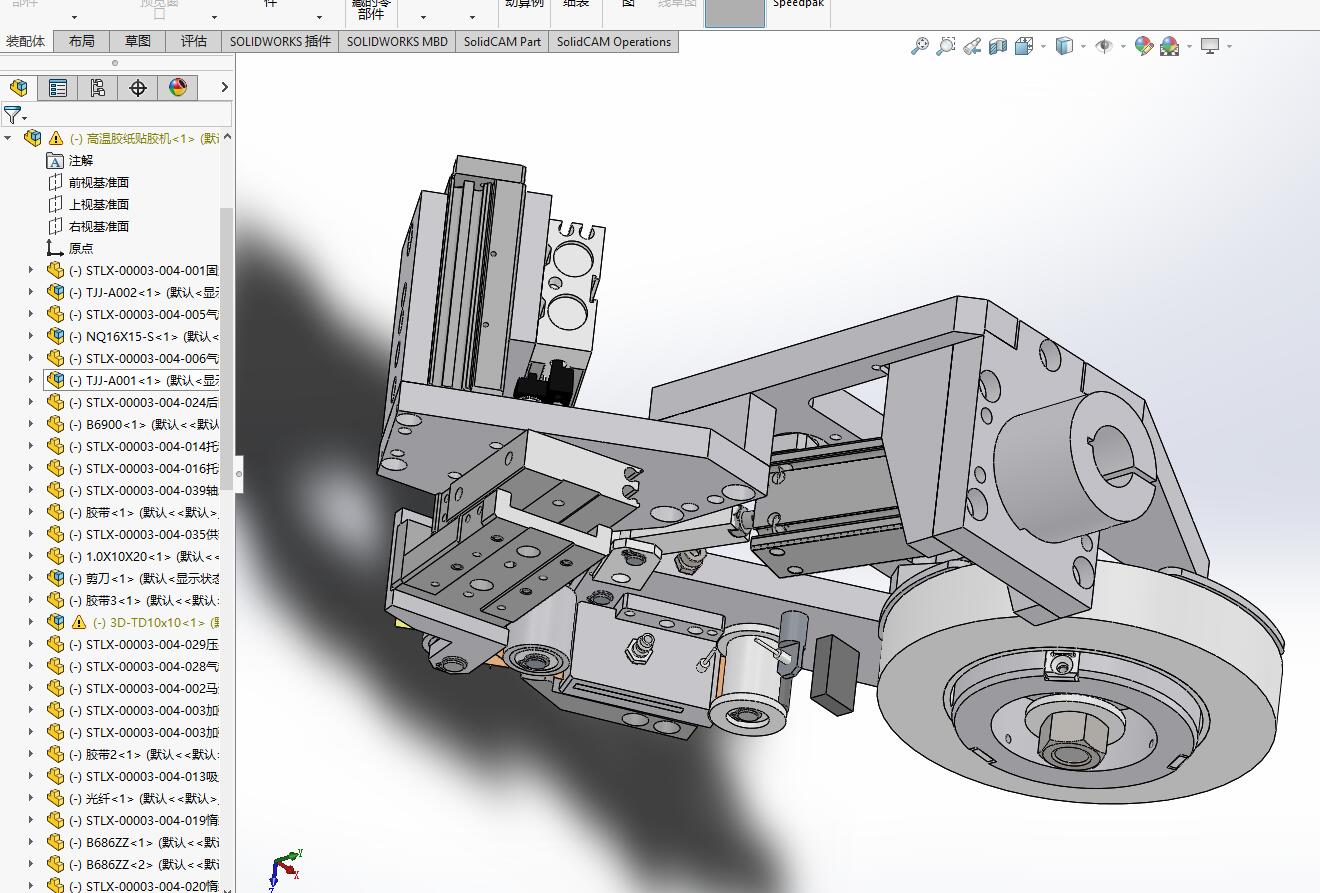Image resolution: width=1320 pixels, height=893 pixels.
Task: Click the Display Style cube icon
Action: point(1064,46)
